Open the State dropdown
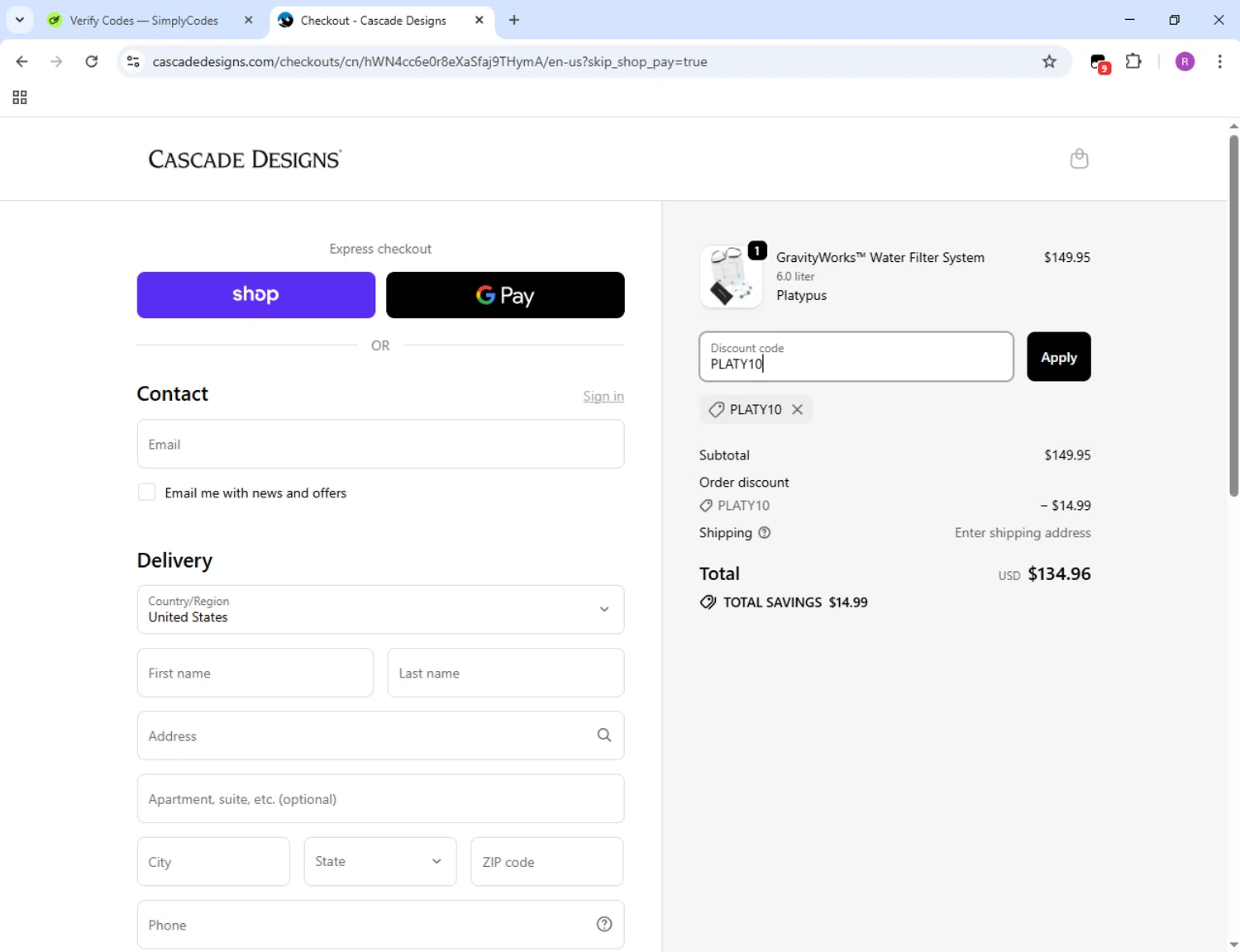 click(380, 861)
